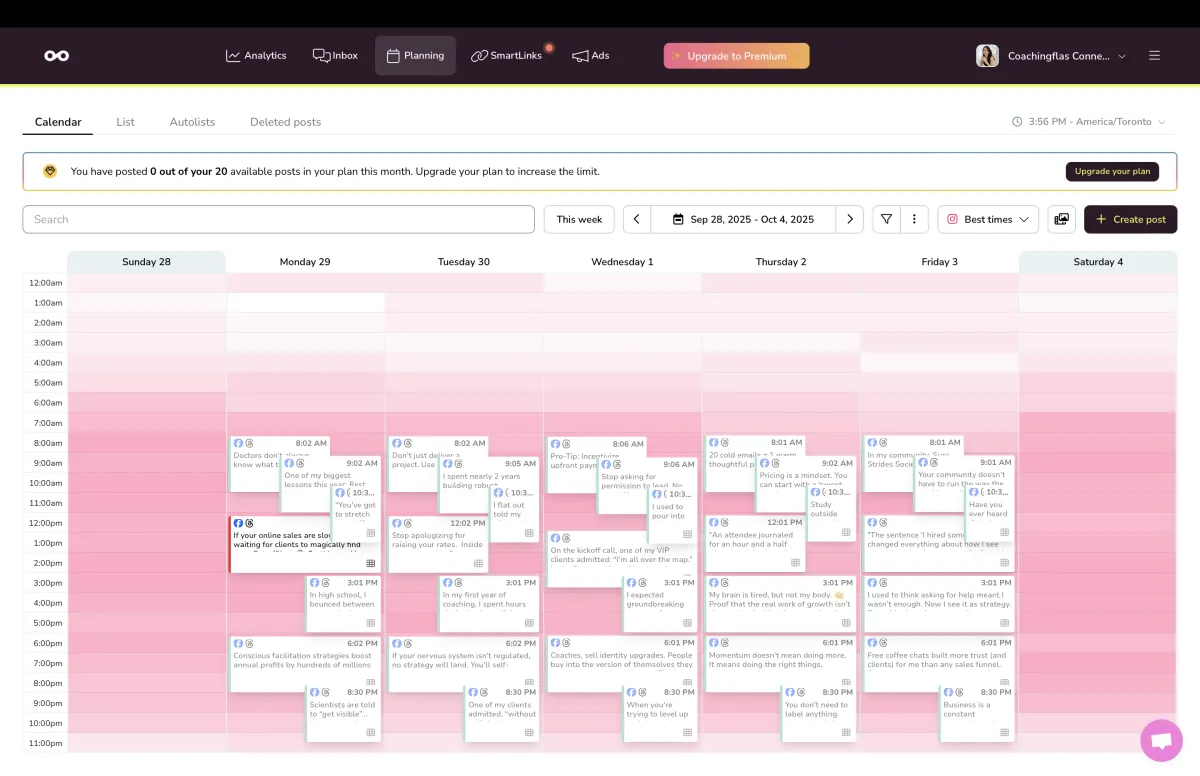Open the media gallery icon
Viewport: 1200px width, 776px height.
(x=1062, y=219)
